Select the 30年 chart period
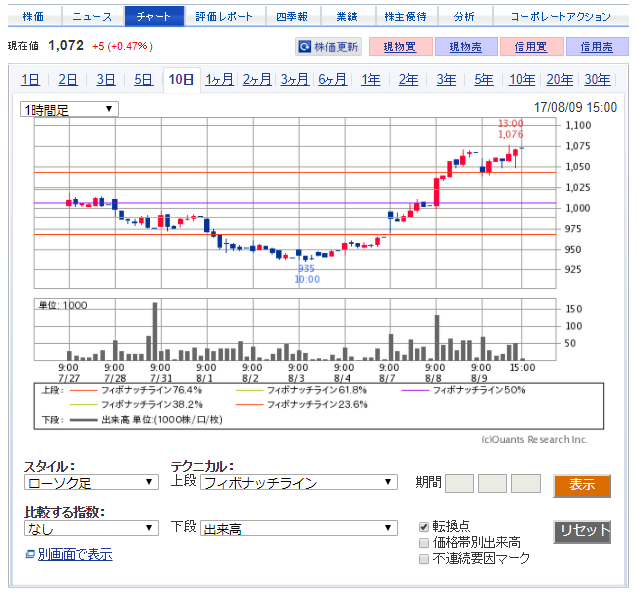Image resolution: width=637 pixels, height=596 pixels. [x=598, y=79]
